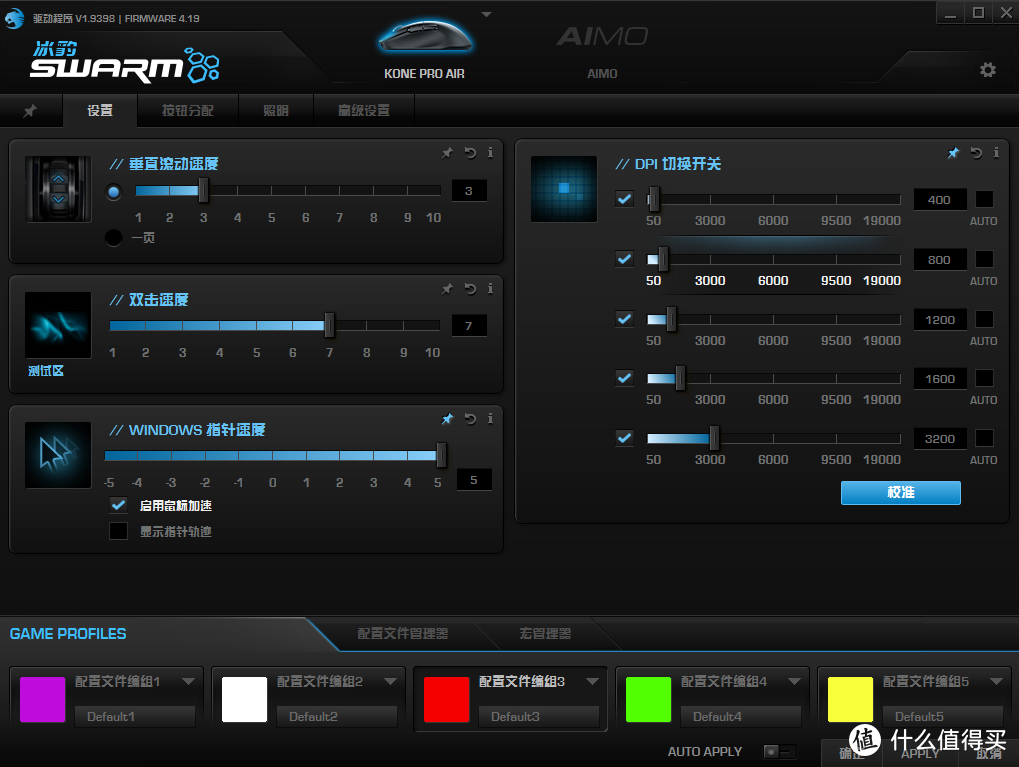
Task: Expand the 配置文件编组5 dropdown
Action: 996,681
